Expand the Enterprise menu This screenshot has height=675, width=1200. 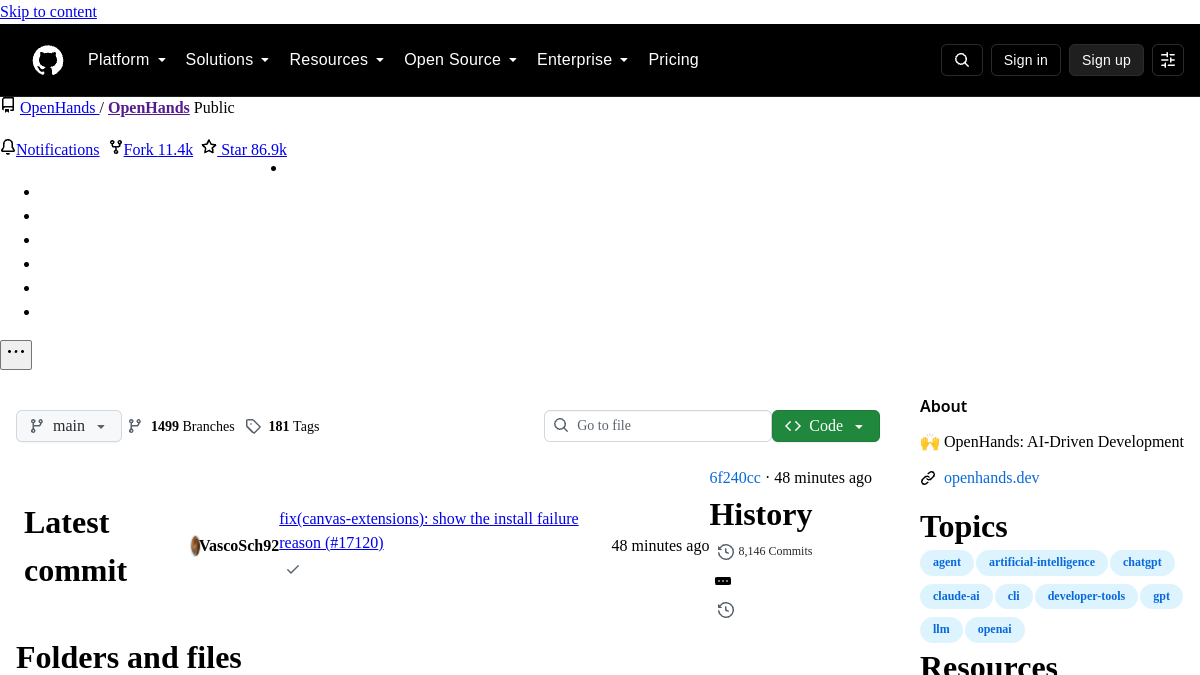[x=583, y=60]
